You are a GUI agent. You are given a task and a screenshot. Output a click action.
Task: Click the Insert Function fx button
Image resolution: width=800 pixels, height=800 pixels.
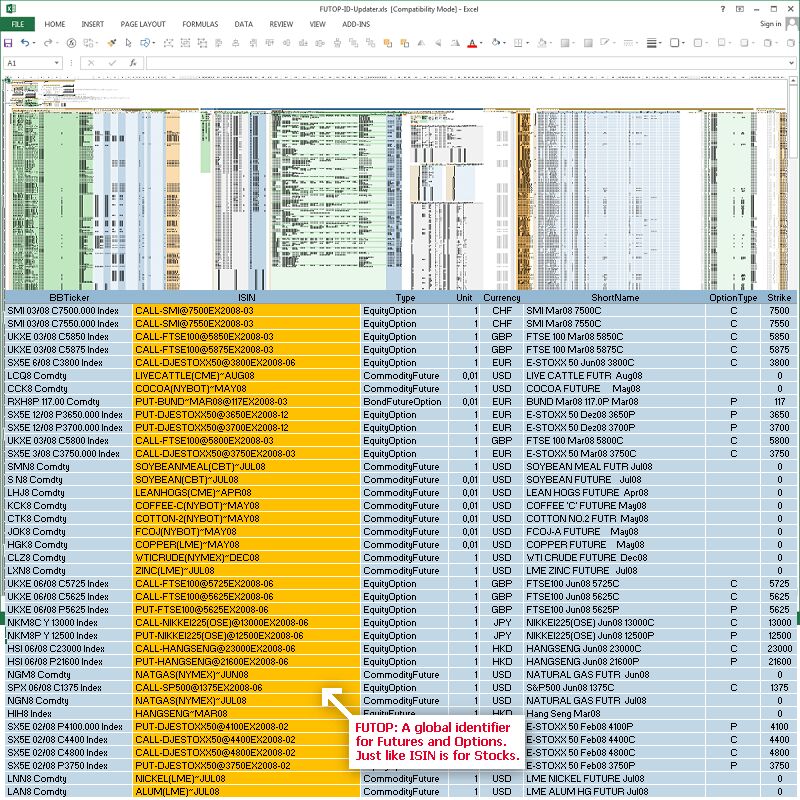[133, 63]
